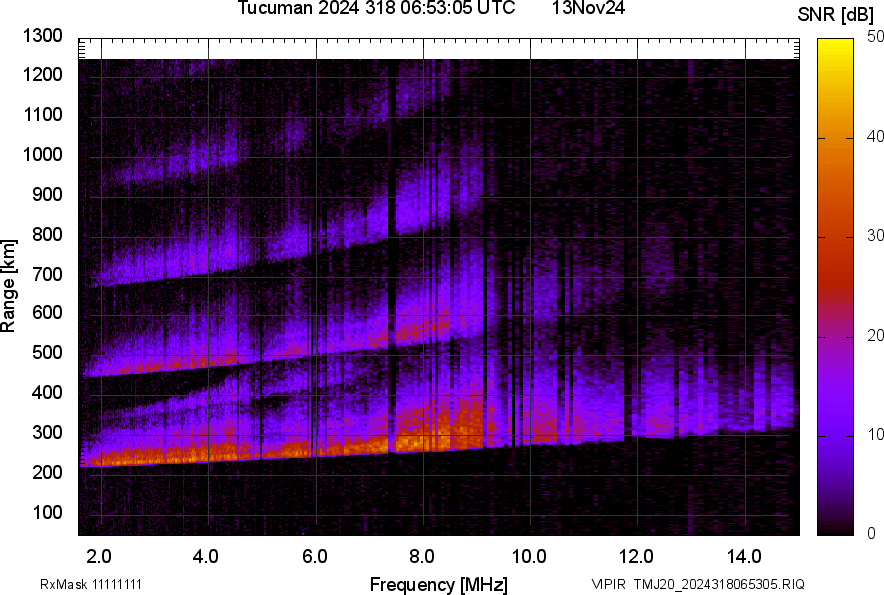Select the 30 tick label on the colorbar

875,236
